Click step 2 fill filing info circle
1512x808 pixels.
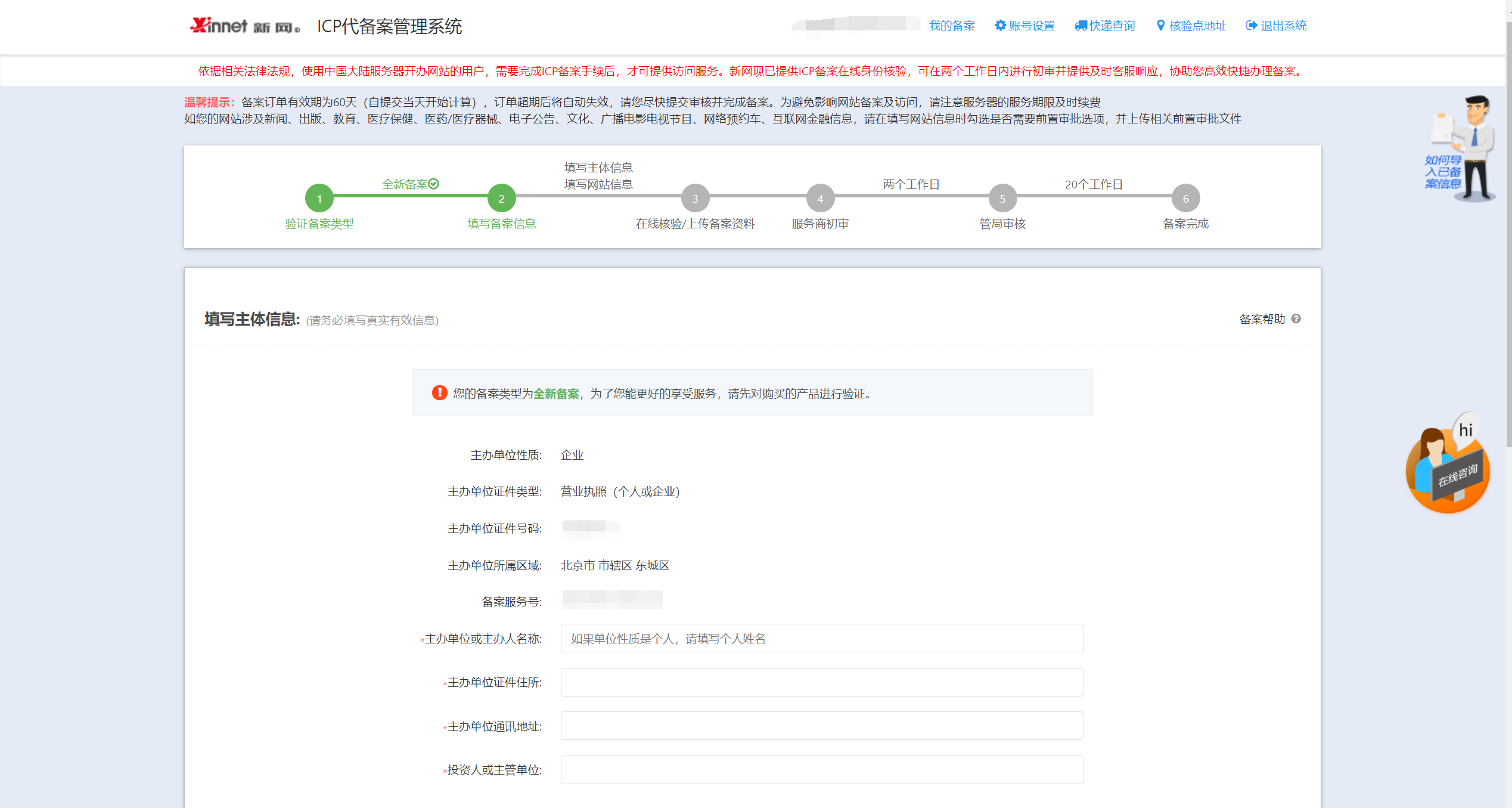pos(501,199)
